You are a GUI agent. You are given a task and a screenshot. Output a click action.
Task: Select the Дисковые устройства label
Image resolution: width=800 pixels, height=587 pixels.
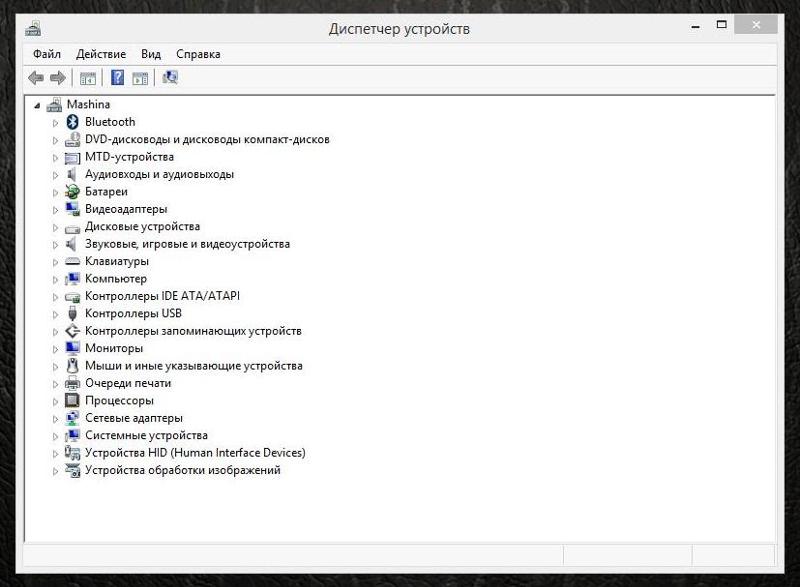click(x=142, y=226)
